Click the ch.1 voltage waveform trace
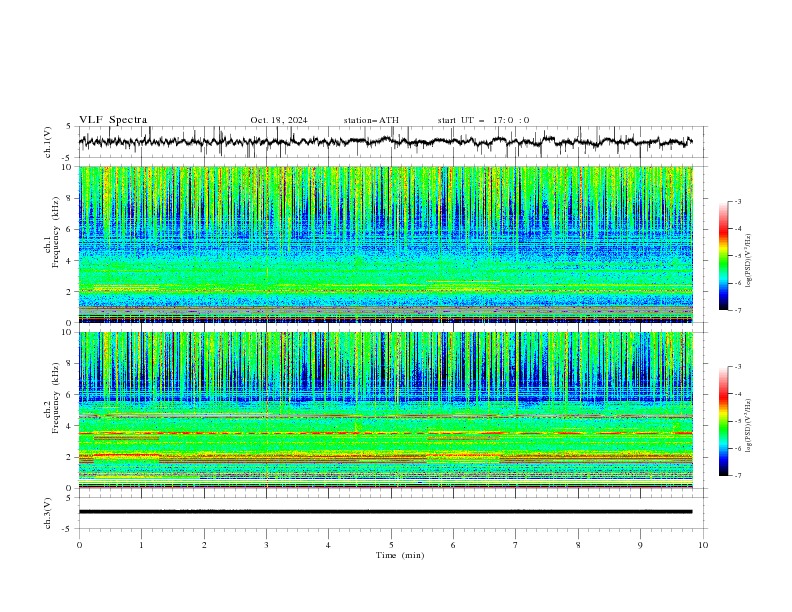Image resolution: width=792 pixels, height=612 pixels. coord(386,142)
